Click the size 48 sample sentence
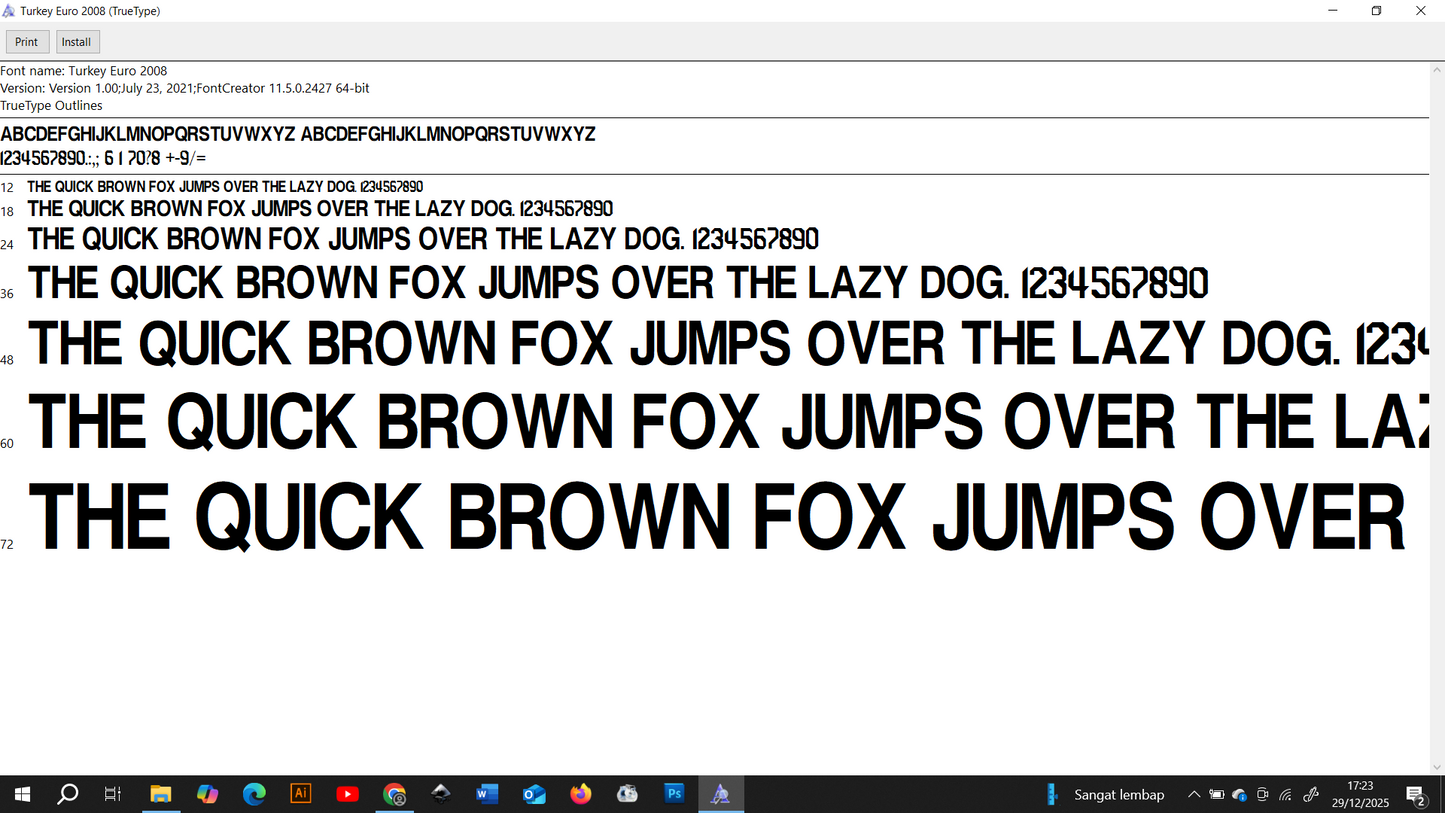This screenshot has width=1445, height=813. 728,343
